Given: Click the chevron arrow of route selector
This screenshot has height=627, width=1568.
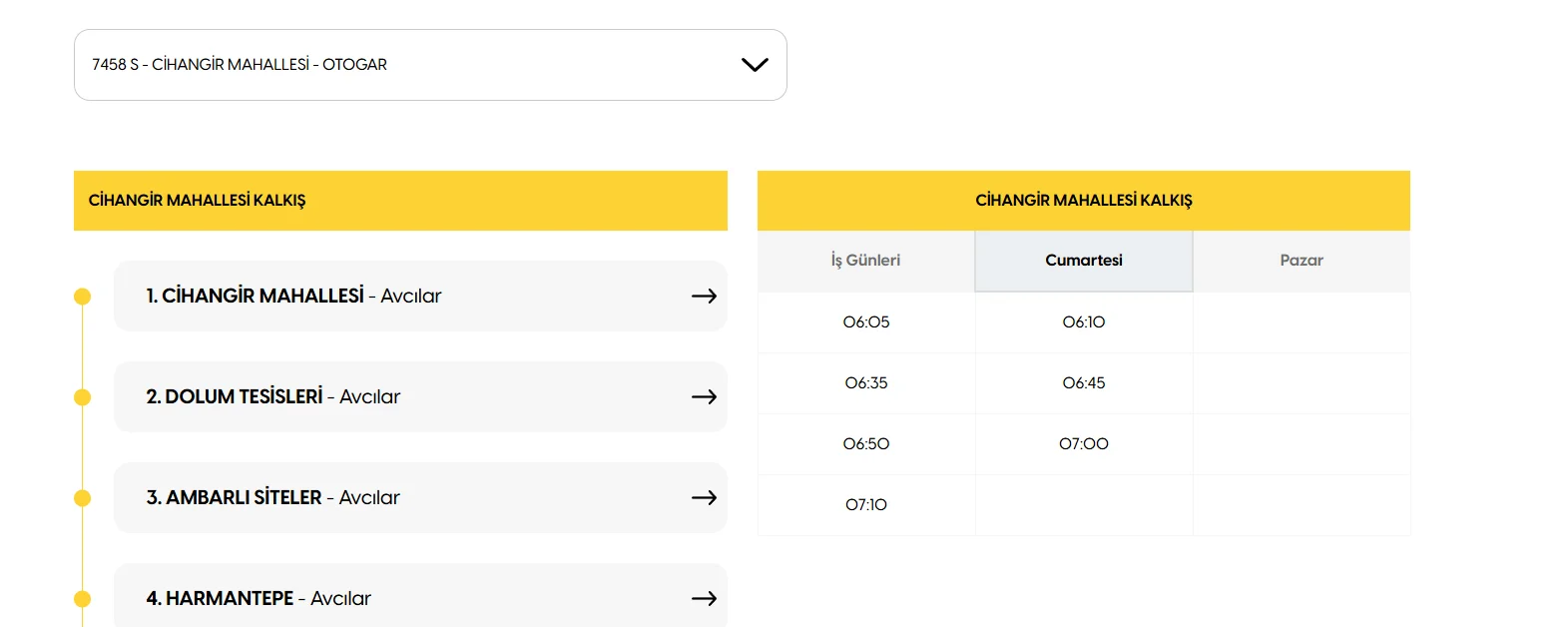Looking at the screenshot, I should click(755, 65).
